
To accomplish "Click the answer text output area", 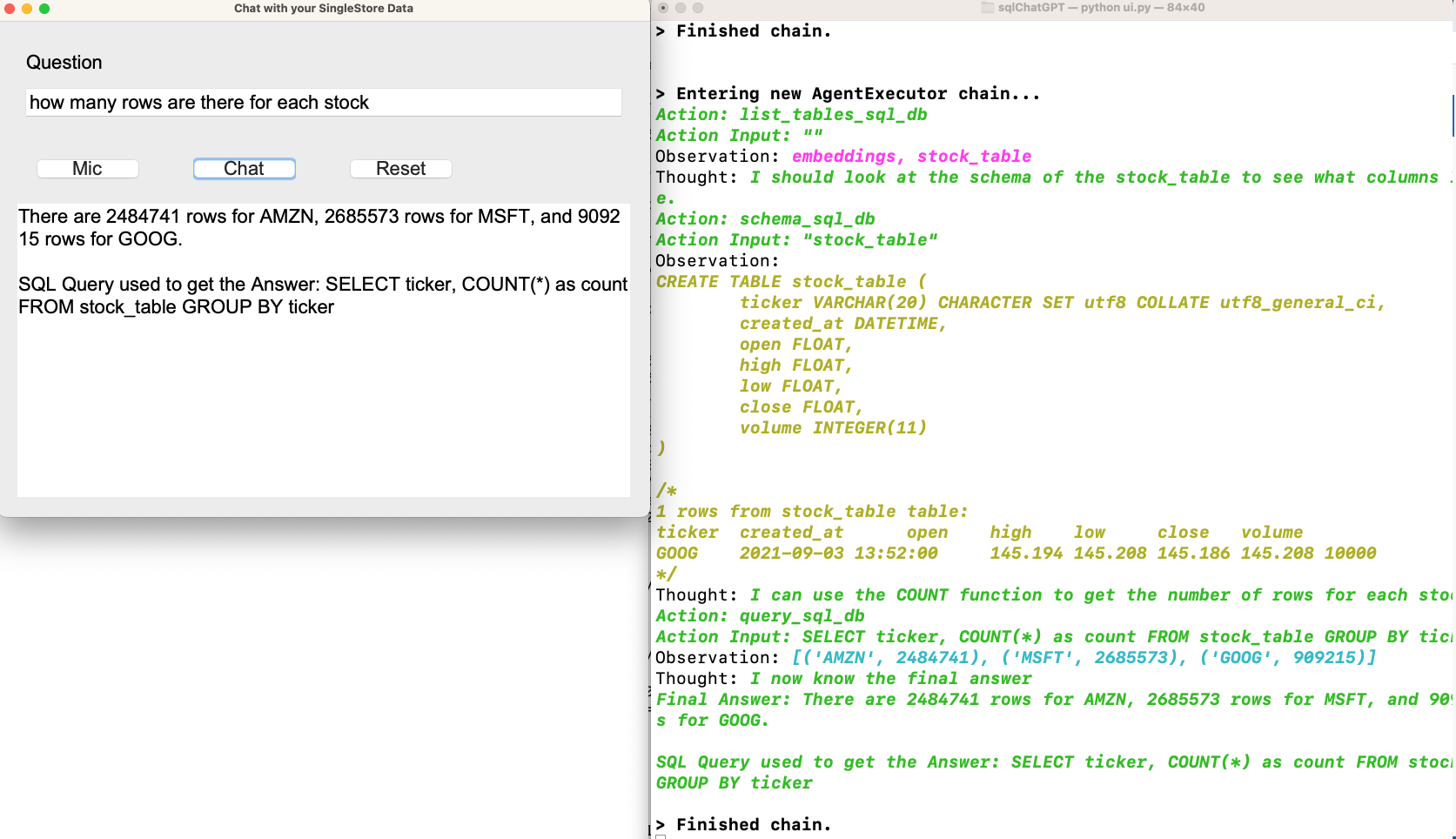I will [x=324, y=350].
